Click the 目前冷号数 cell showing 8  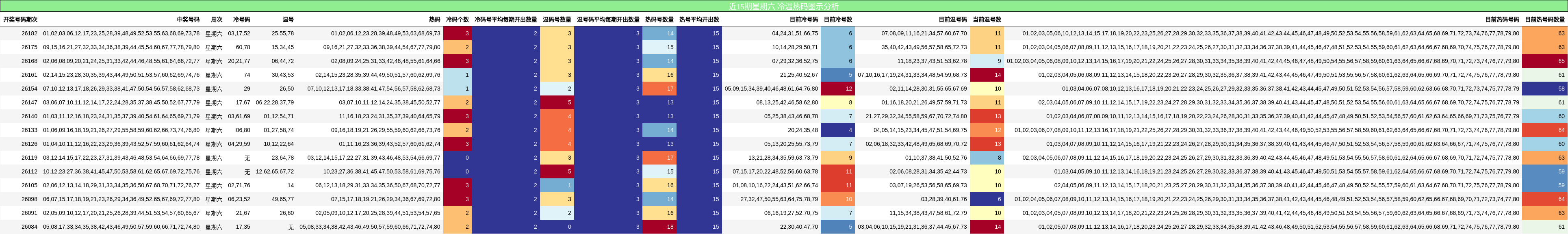click(x=837, y=102)
